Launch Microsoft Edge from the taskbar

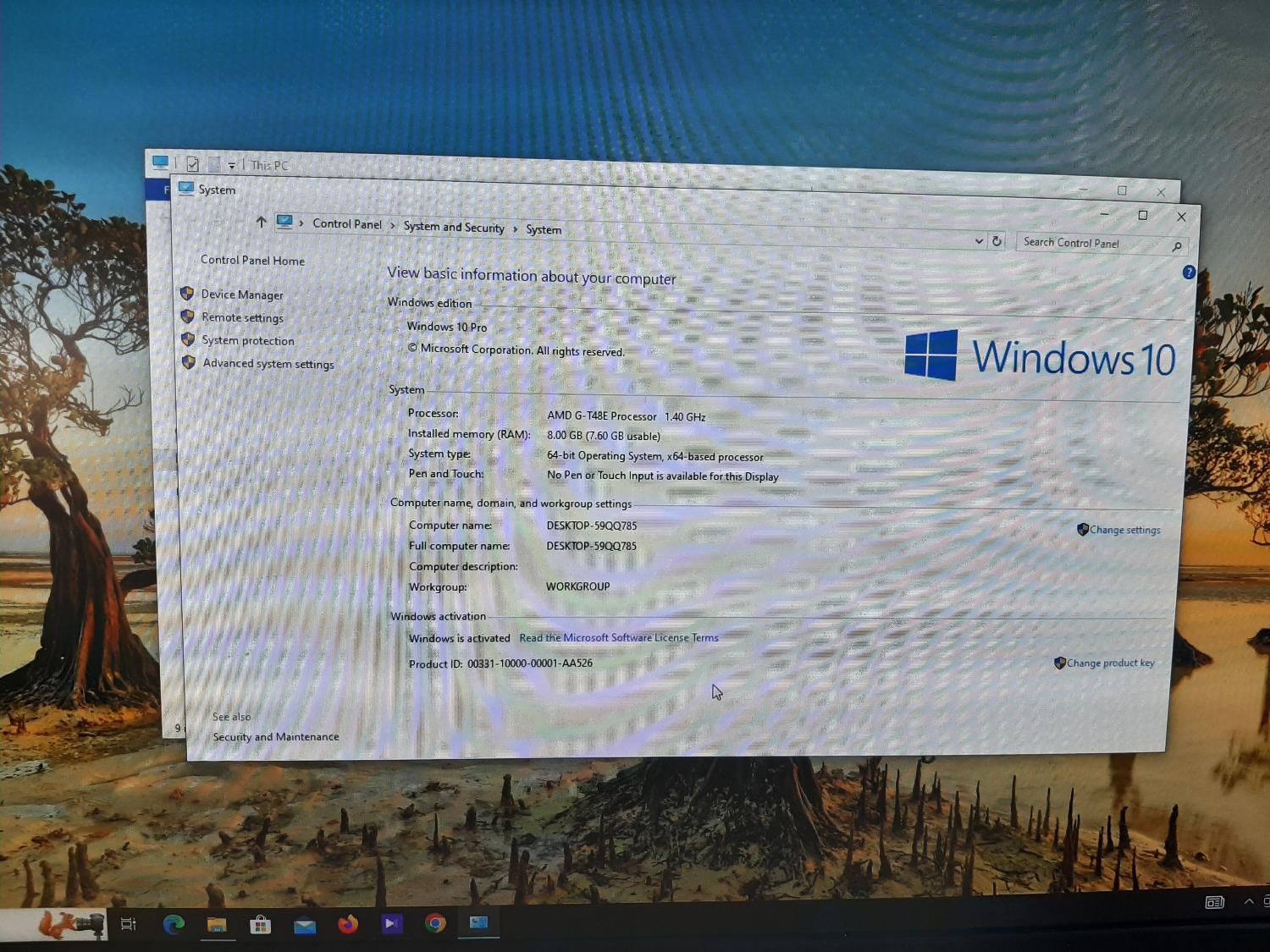pyautogui.click(x=174, y=924)
